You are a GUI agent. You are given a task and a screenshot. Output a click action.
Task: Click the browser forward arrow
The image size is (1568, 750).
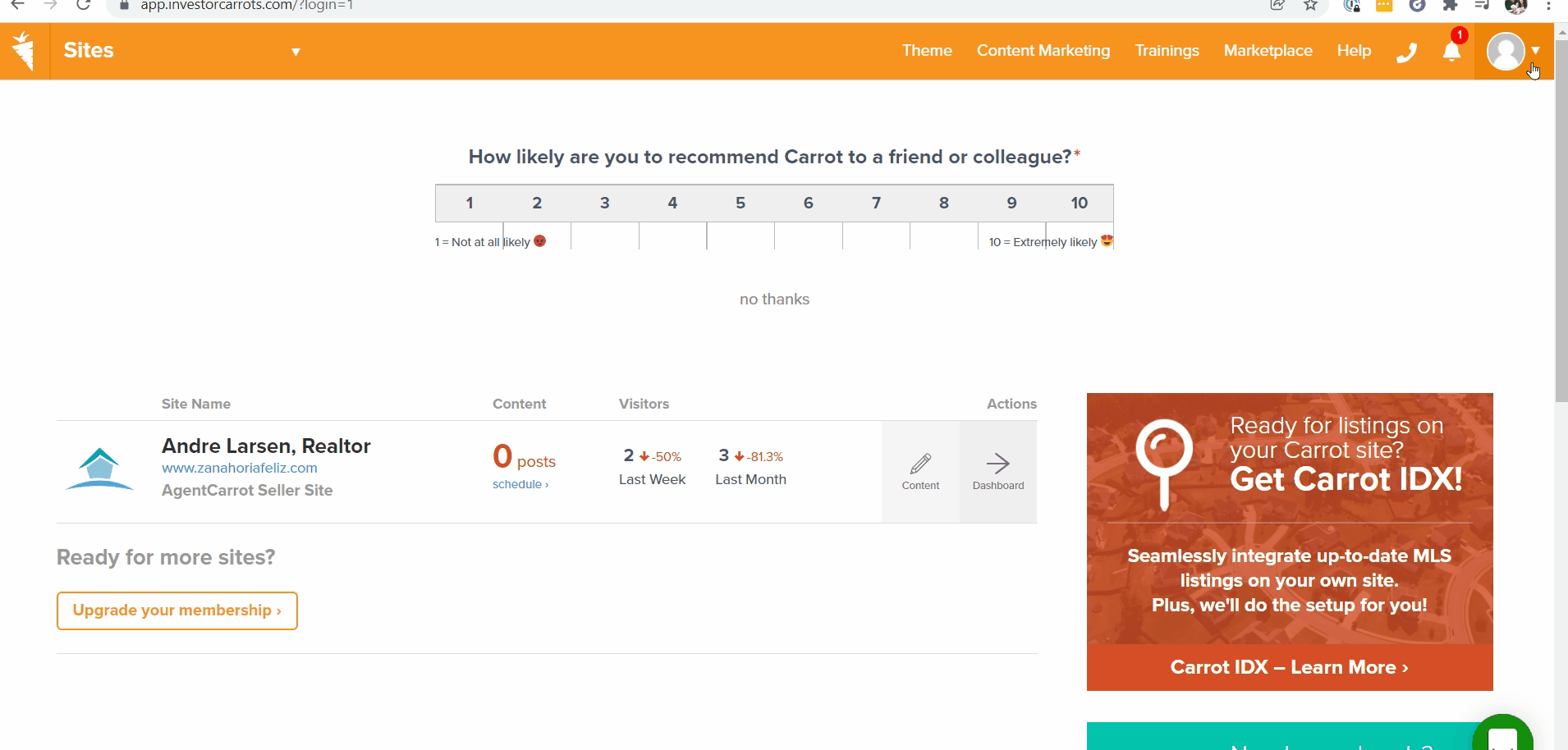pos(50,5)
